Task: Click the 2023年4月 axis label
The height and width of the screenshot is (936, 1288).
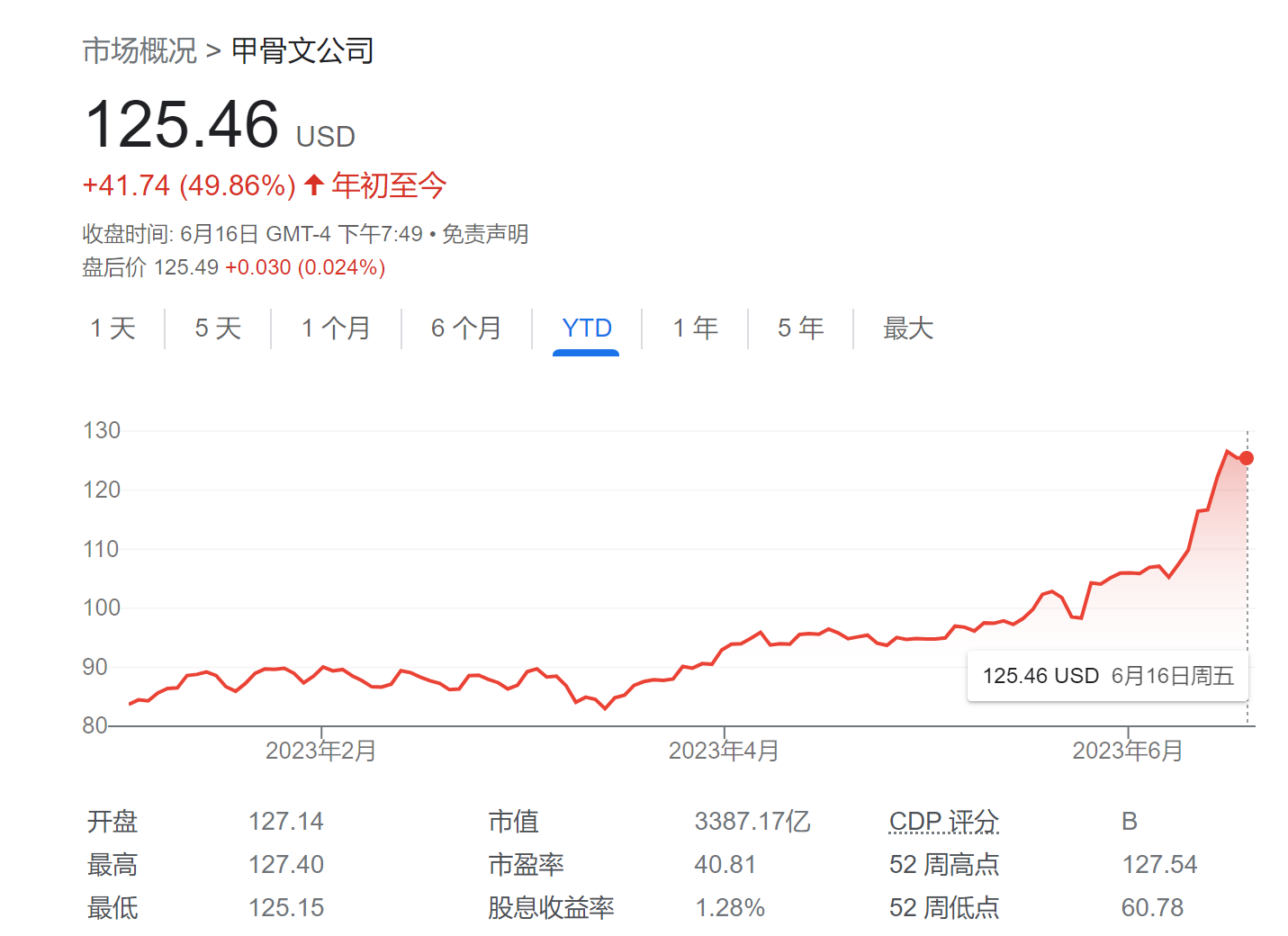Action: 724,751
